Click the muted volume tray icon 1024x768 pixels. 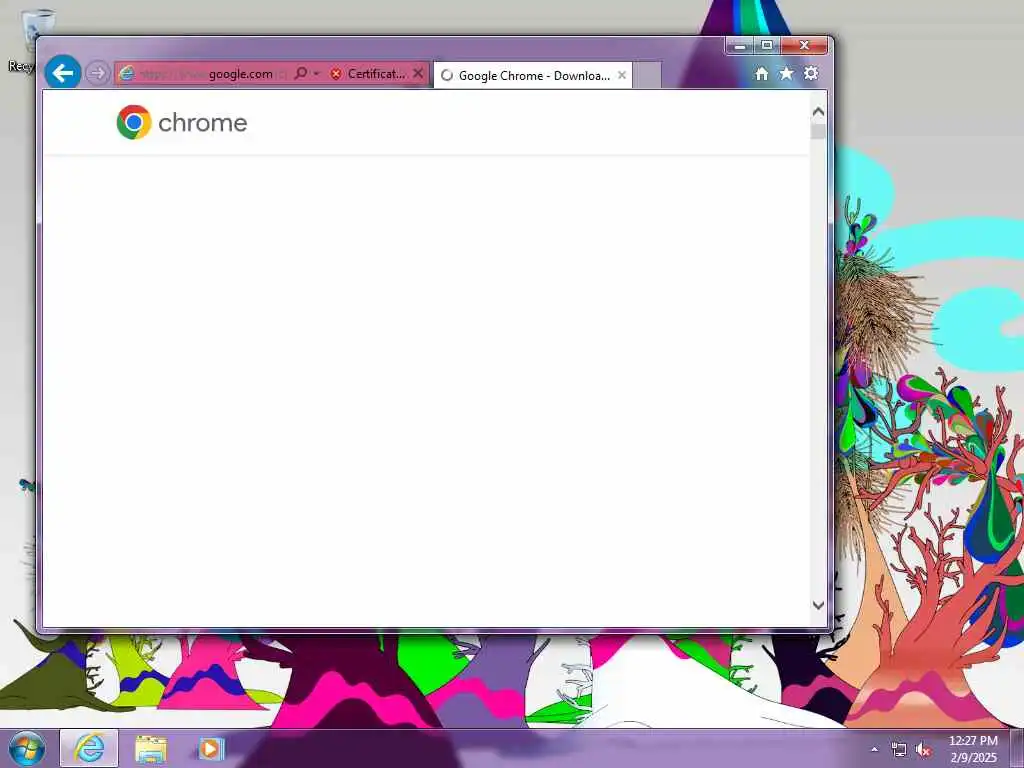[923, 750]
